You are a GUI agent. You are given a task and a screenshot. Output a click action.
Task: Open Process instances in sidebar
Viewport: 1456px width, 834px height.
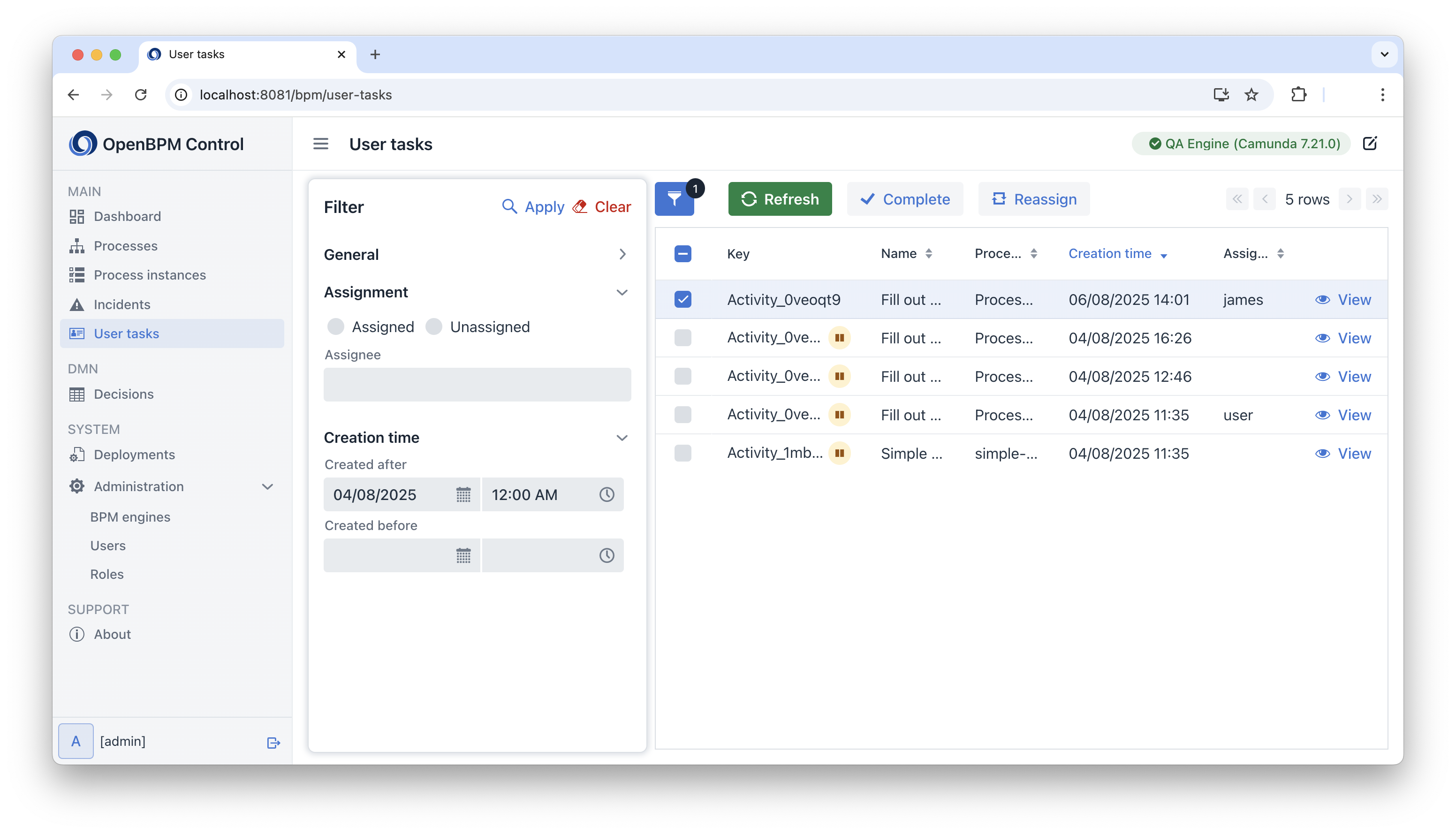(172, 275)
